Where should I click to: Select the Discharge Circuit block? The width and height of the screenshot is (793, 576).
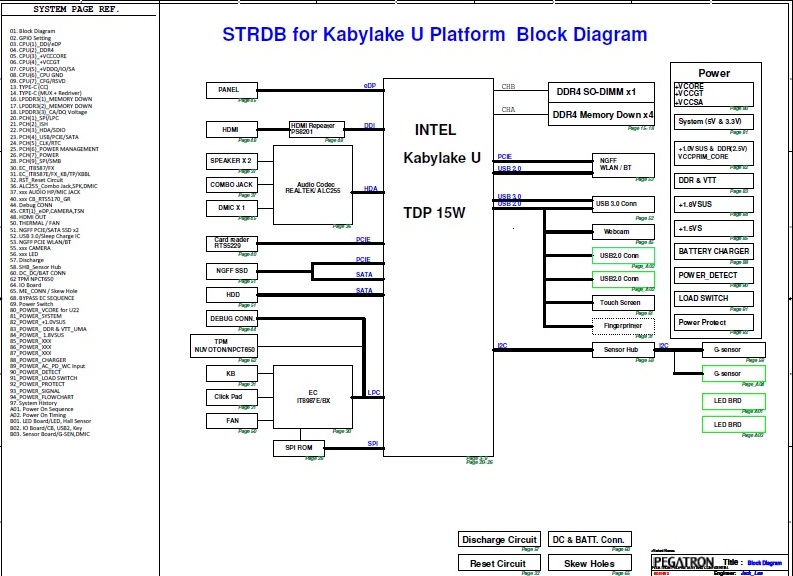[x=499, y=540]
